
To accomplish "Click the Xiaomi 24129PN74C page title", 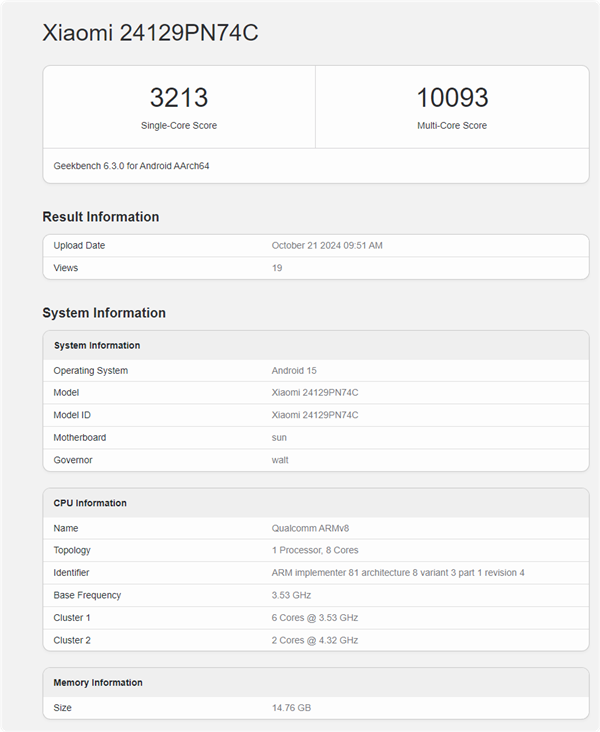I will coord(150,33).
